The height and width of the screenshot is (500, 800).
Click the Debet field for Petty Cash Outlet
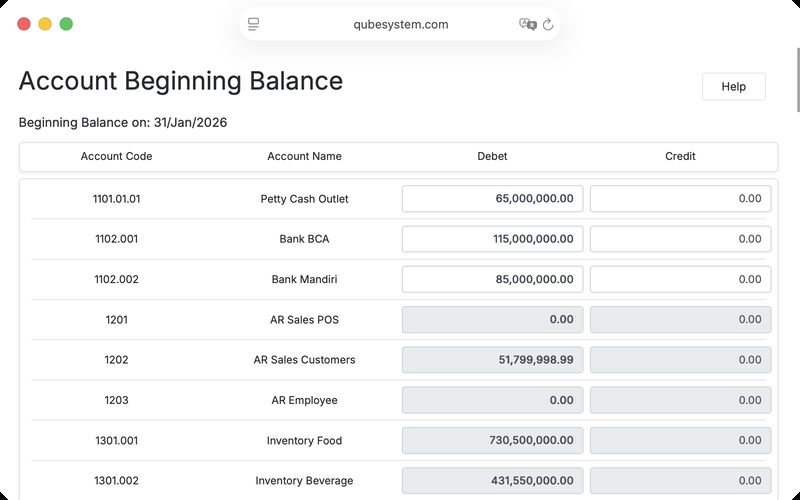(x=492, y=198)
